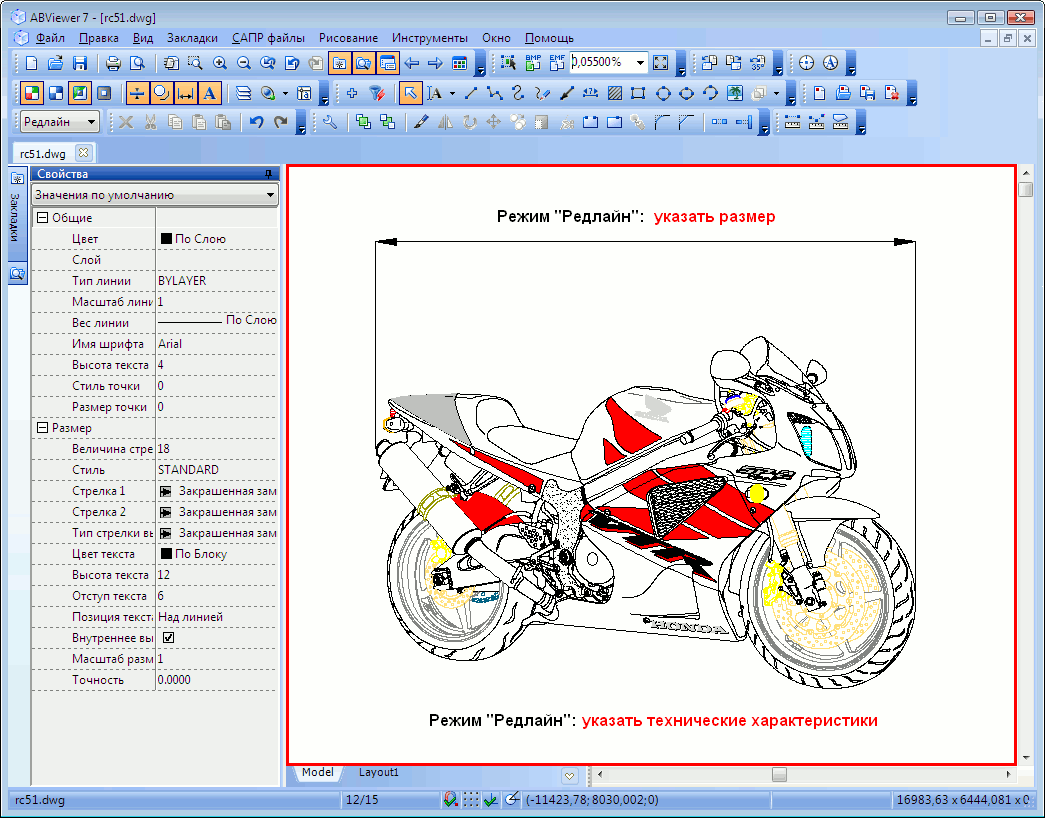Screen dimensions: 1045x818
Task: Collapse the Общие property group
Action: tap(43, 217)
